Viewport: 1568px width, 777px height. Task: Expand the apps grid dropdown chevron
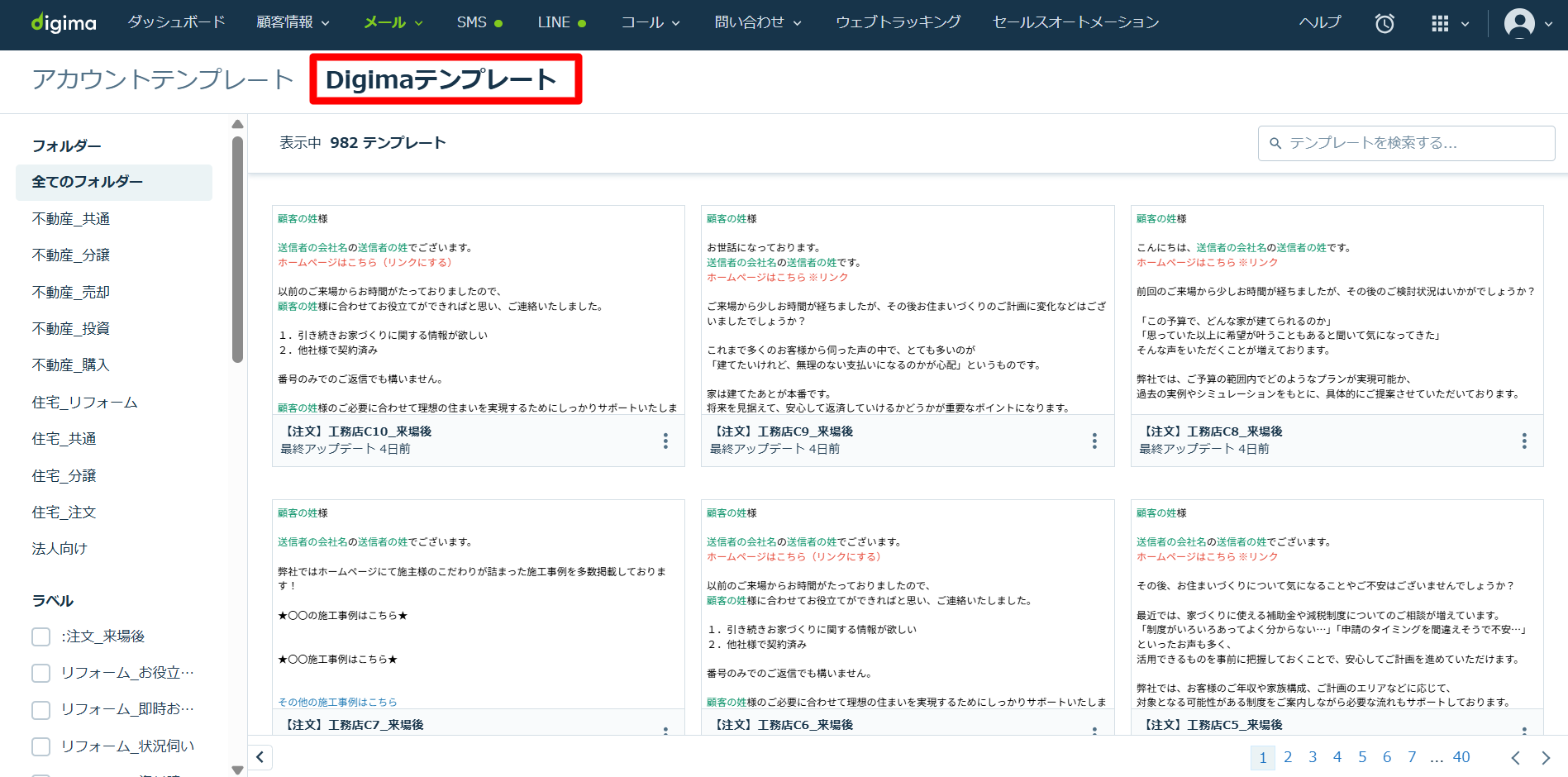[x=1465, y=24]
